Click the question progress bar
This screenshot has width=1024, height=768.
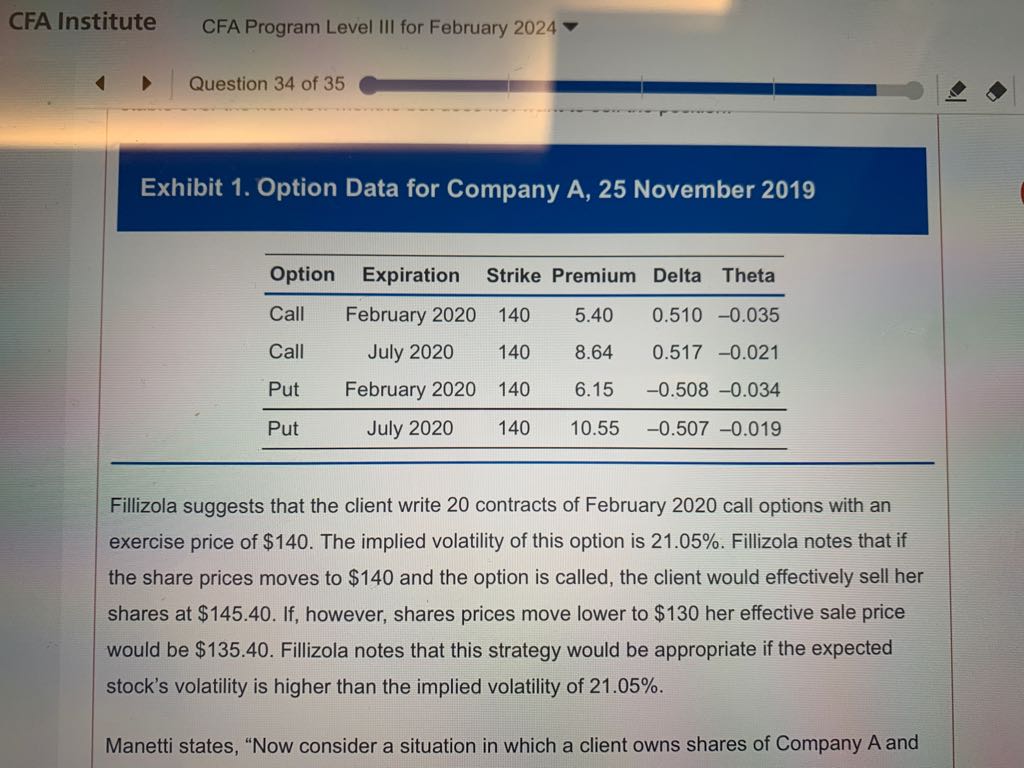[640, 87]
